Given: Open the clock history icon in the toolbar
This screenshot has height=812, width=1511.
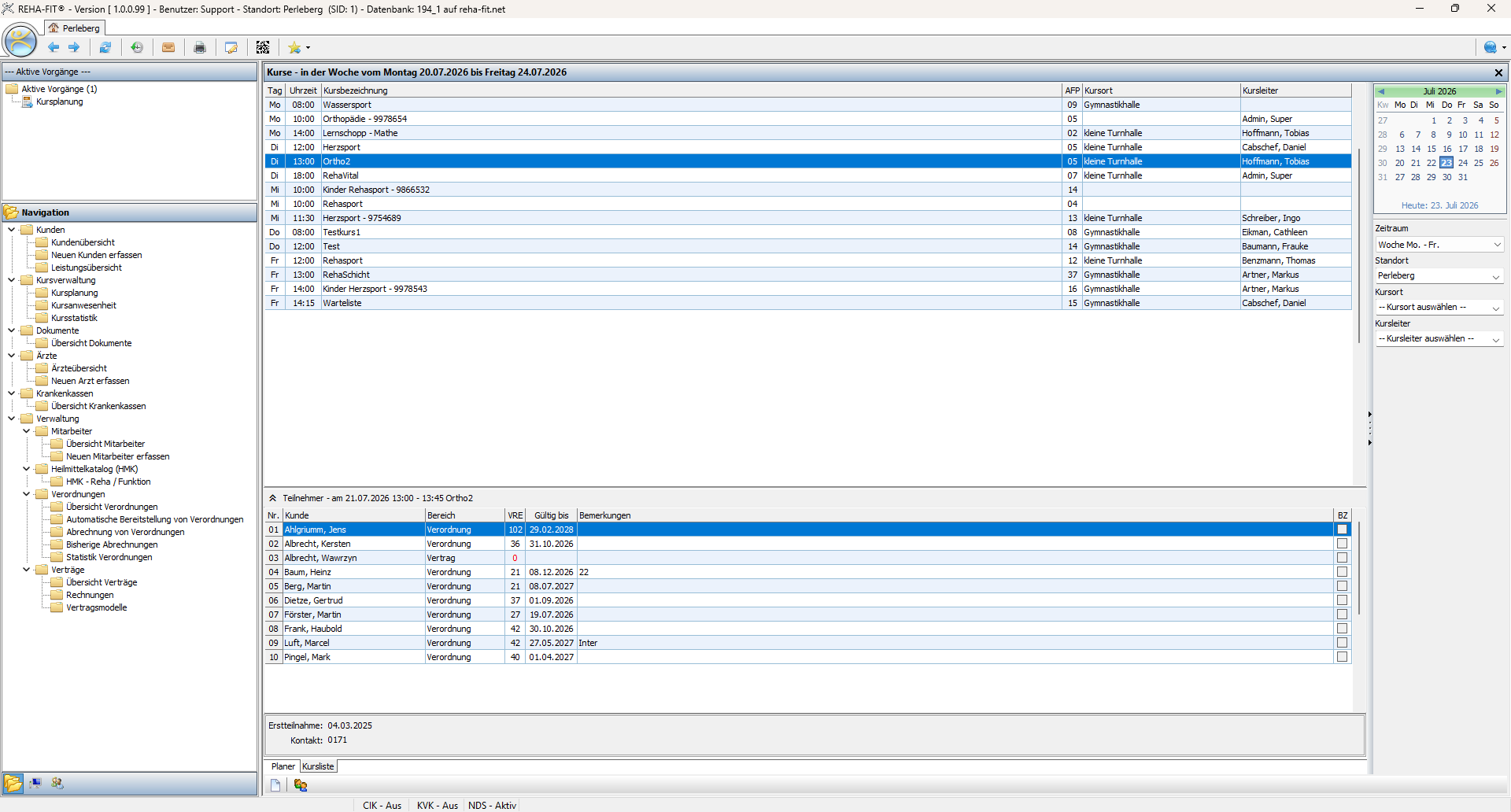Looking at the screenshot, I should click(x=137, y=48).
